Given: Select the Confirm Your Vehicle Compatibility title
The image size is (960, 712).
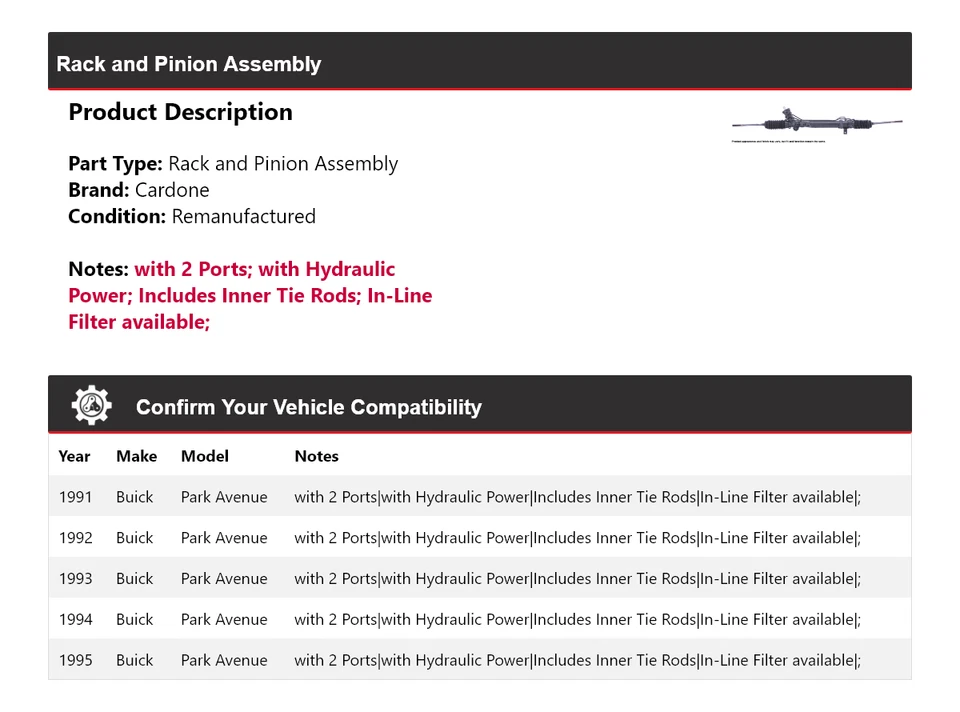Looking at the screenshot, I should 308,407.
